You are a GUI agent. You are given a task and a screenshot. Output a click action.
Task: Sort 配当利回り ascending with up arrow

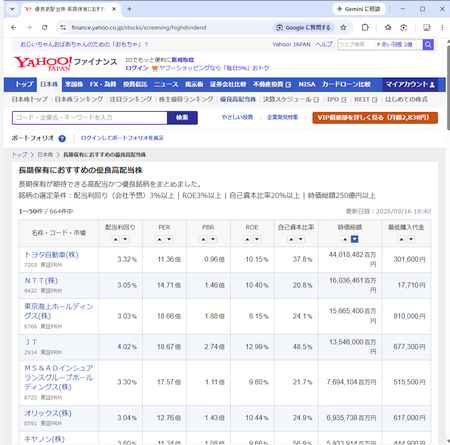coord(115,239)
